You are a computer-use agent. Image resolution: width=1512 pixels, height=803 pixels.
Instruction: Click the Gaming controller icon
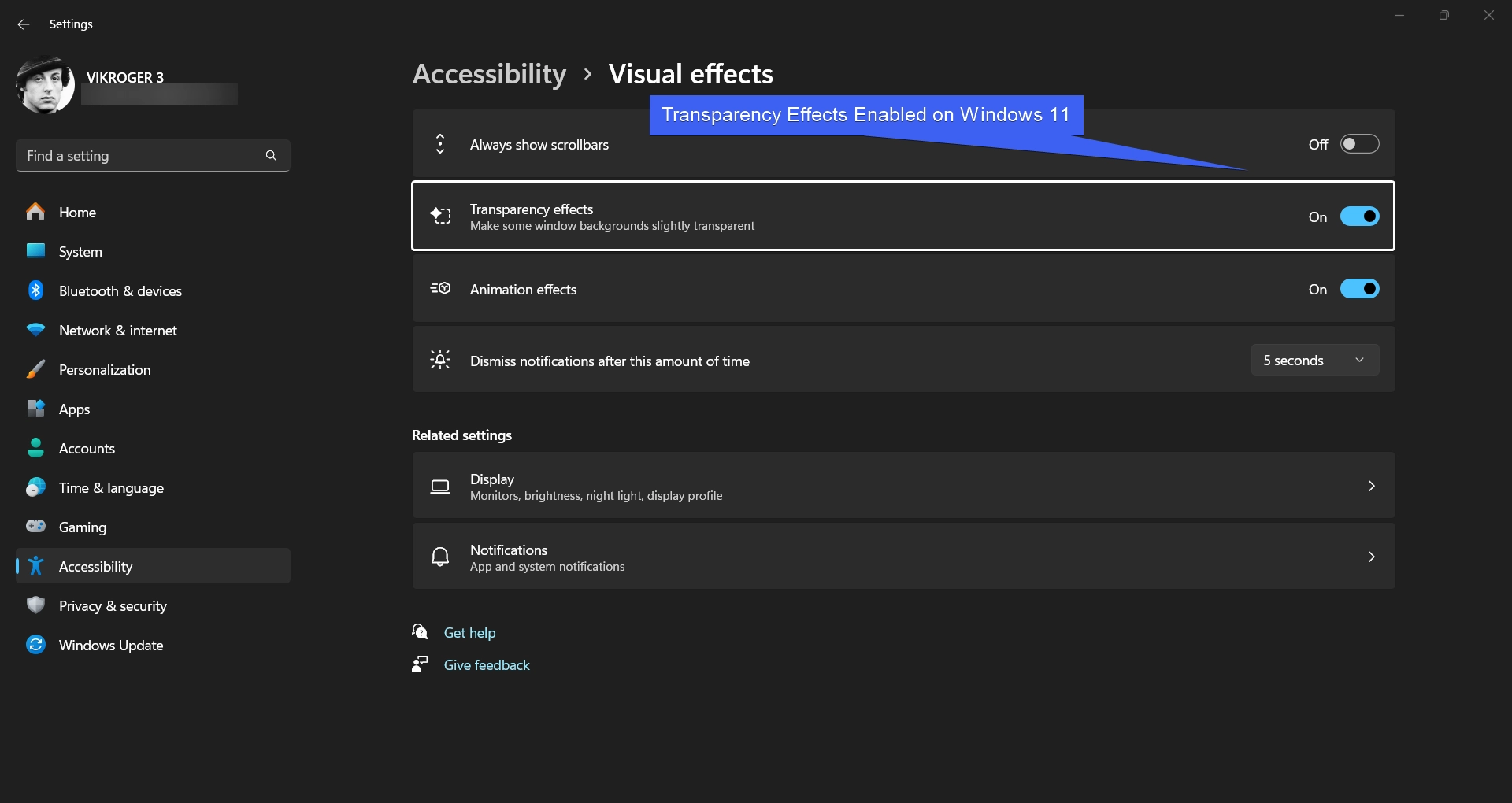point(35,526)
